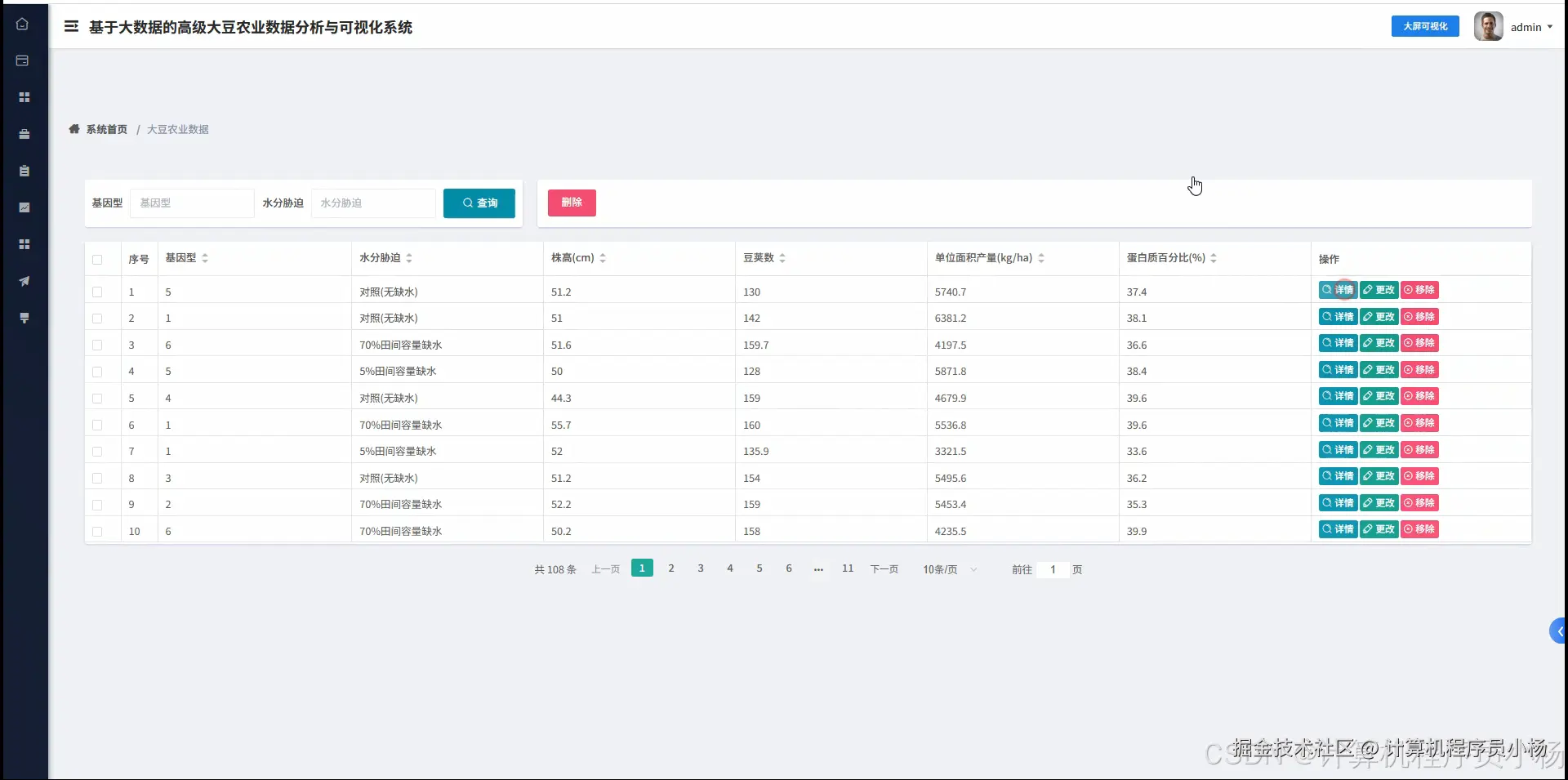This screenshot has width=1568, height=780.
Task: Click the bottom sidebar brush-like icon
Action: pos(24,318)
